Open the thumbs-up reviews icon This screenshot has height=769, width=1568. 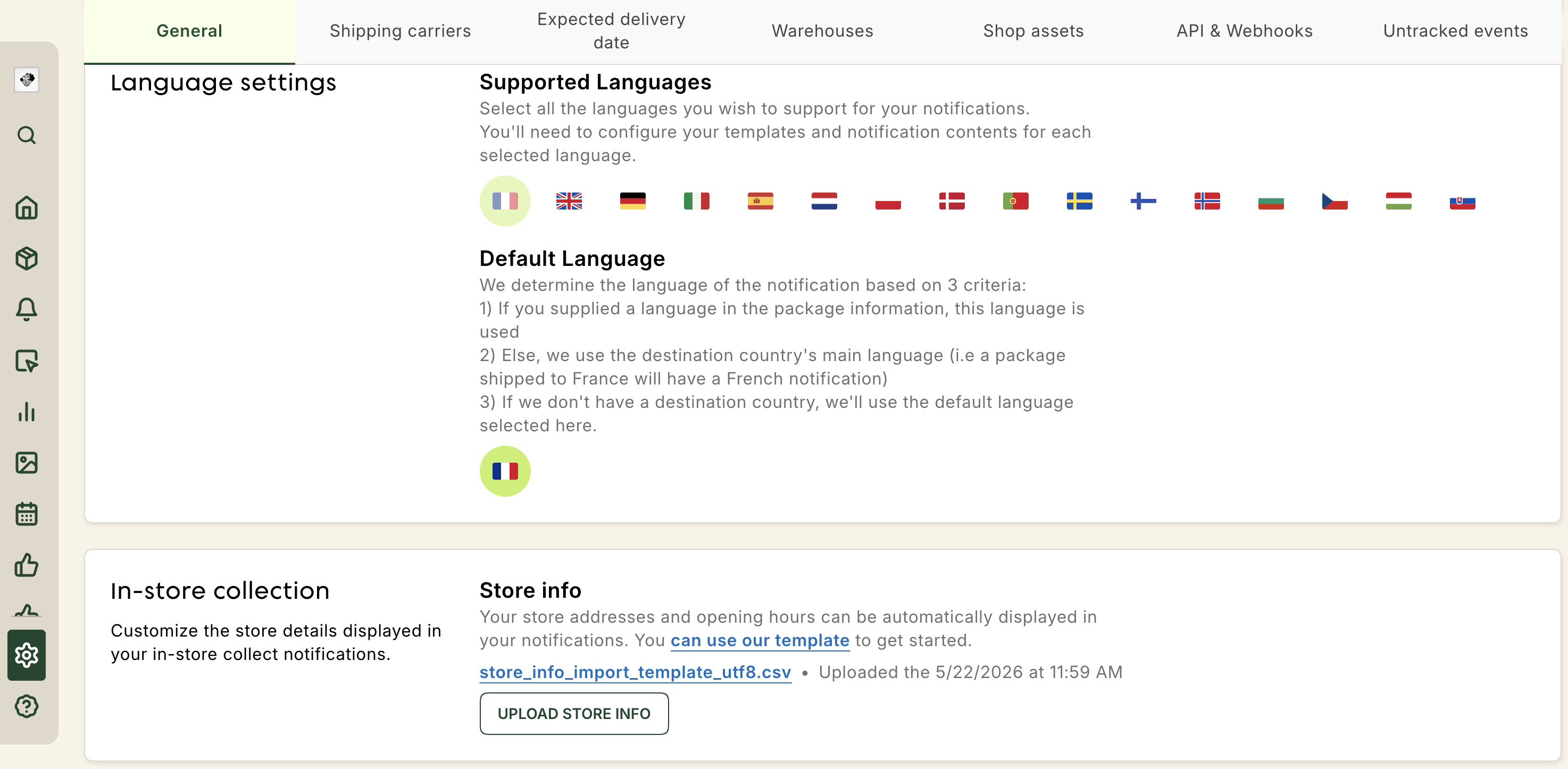pos(26,565)
